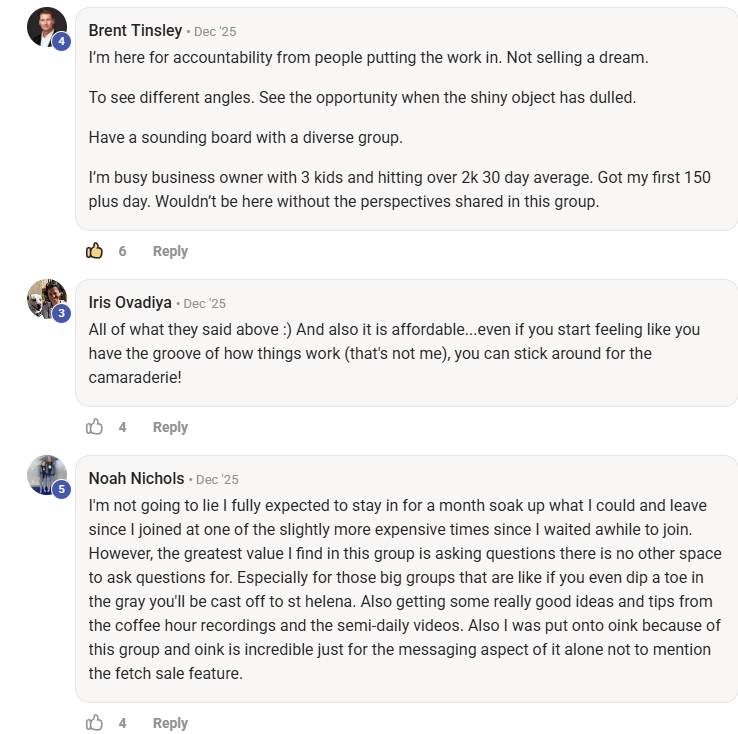Image resolution: width=738 pixels, height=734 pixels.
Task: Open Iris Ovadiya's profile avatar
Action: [47, 299]
